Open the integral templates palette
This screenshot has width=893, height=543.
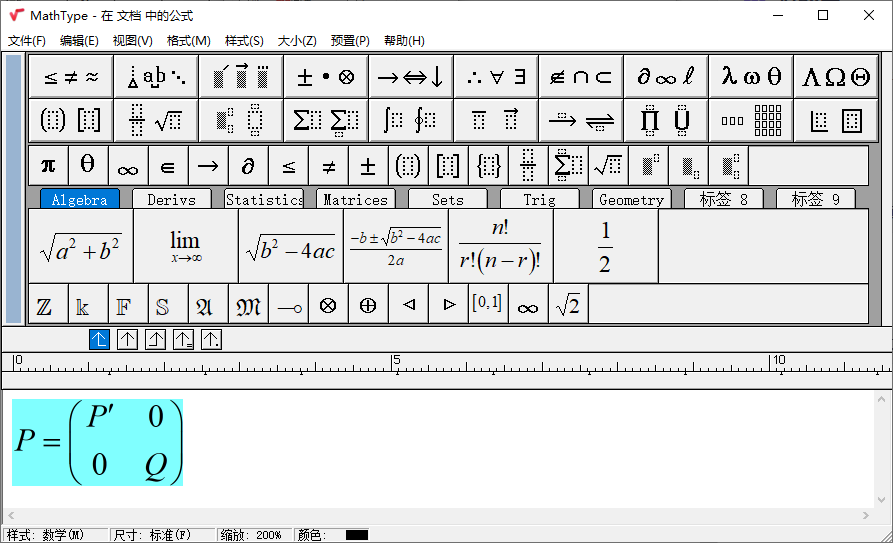tap(411, 120)
